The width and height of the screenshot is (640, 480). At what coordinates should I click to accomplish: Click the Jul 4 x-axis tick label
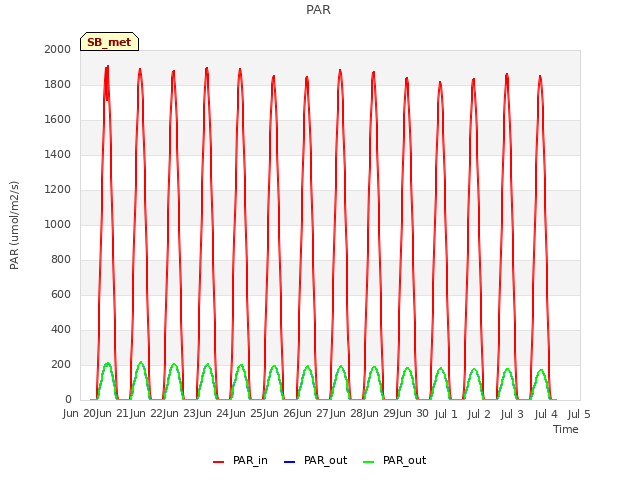546,414
